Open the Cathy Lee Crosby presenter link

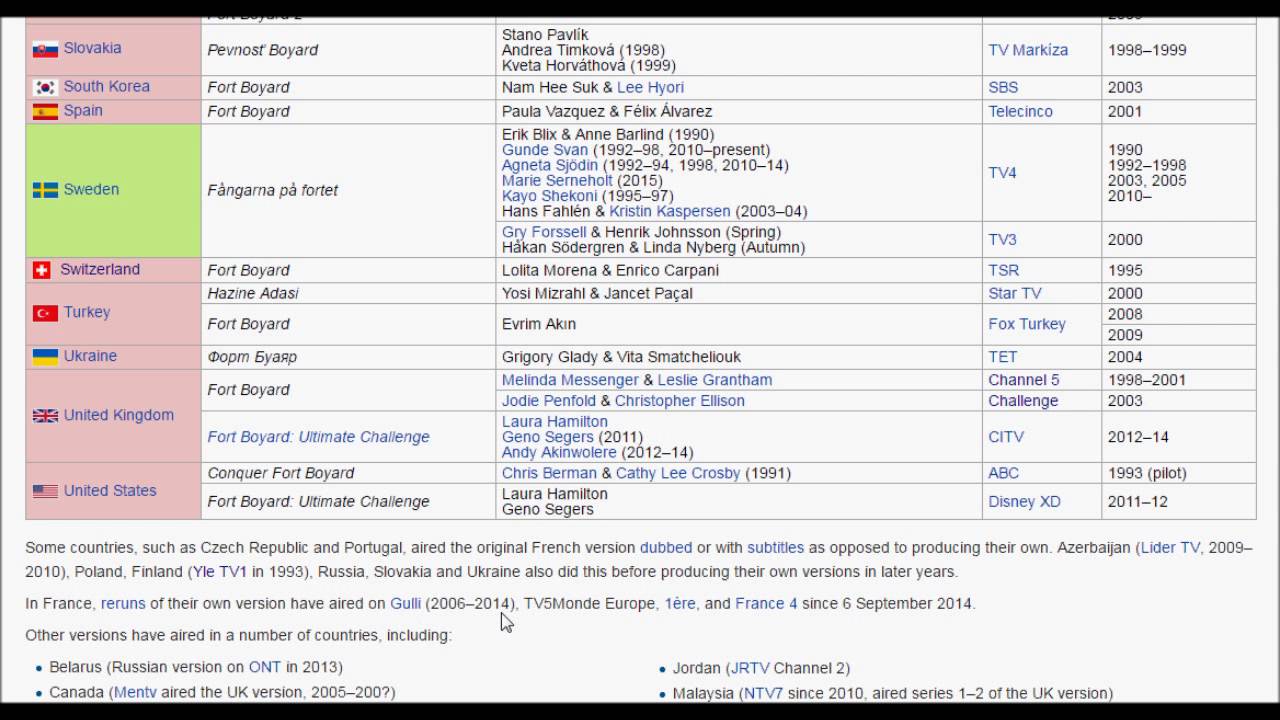pyautogui.click(x=678, y=473)
